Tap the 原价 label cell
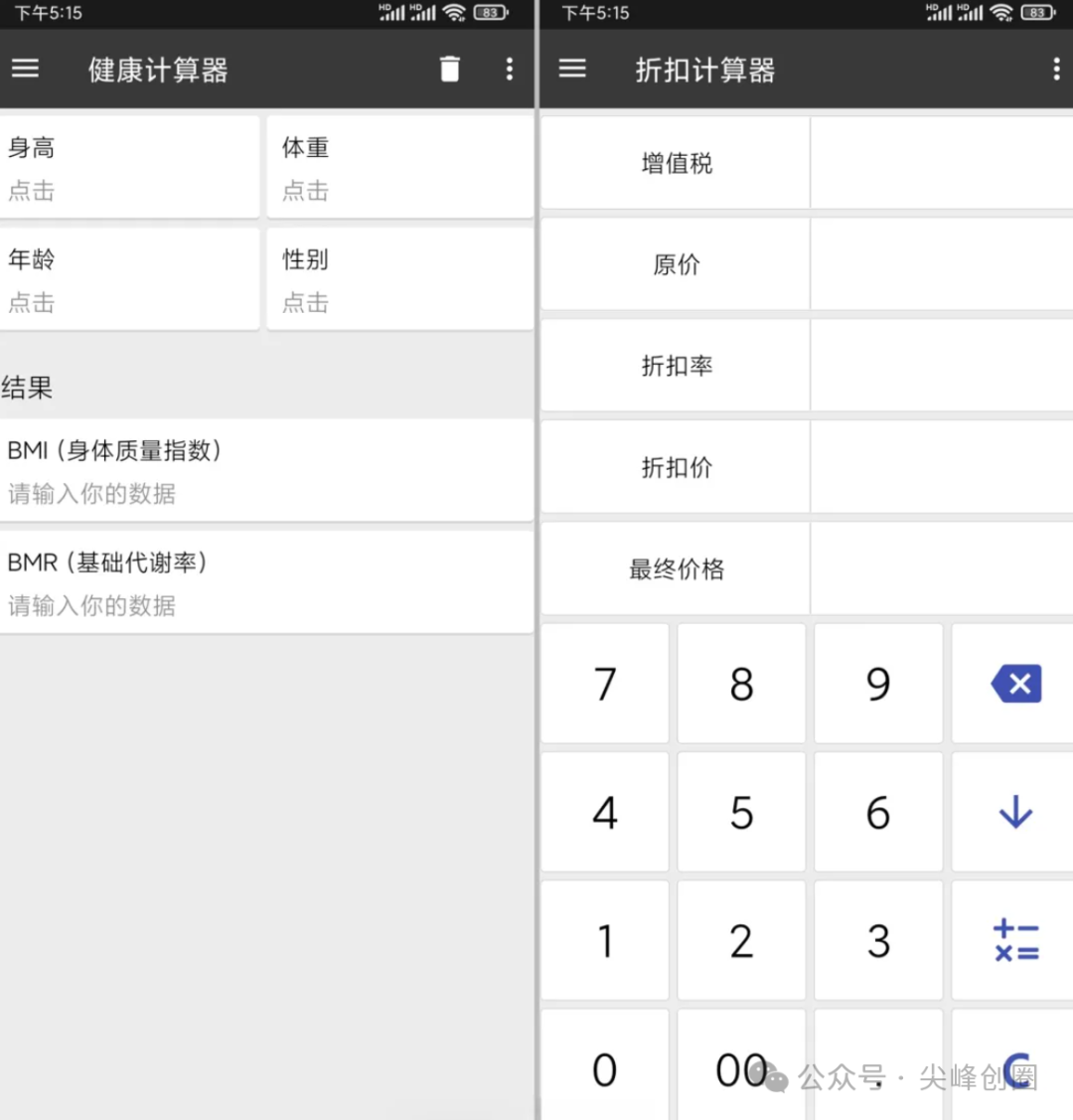 pos(676,264)
